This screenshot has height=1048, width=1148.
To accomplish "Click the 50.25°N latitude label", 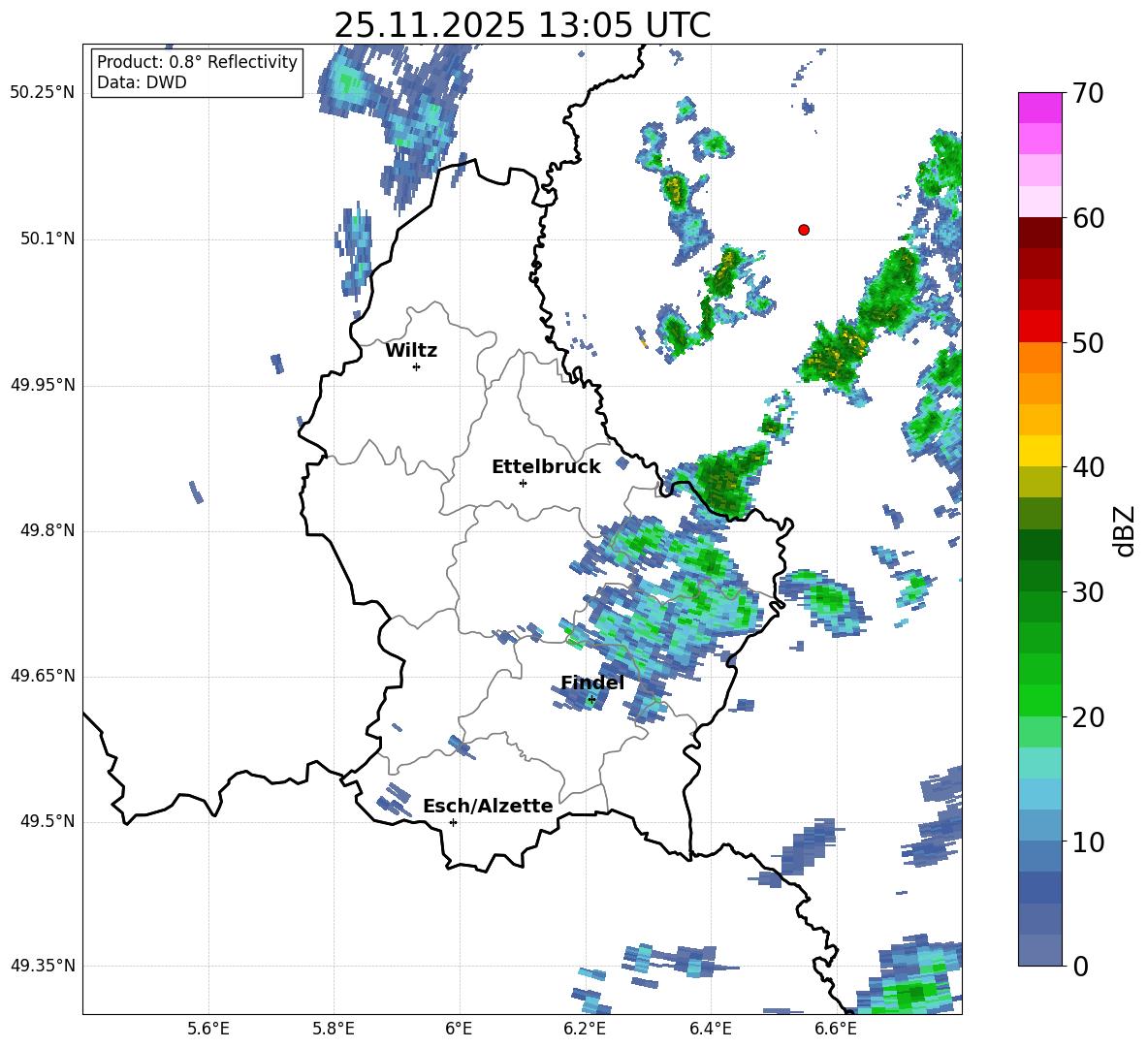I will [43, 93].
